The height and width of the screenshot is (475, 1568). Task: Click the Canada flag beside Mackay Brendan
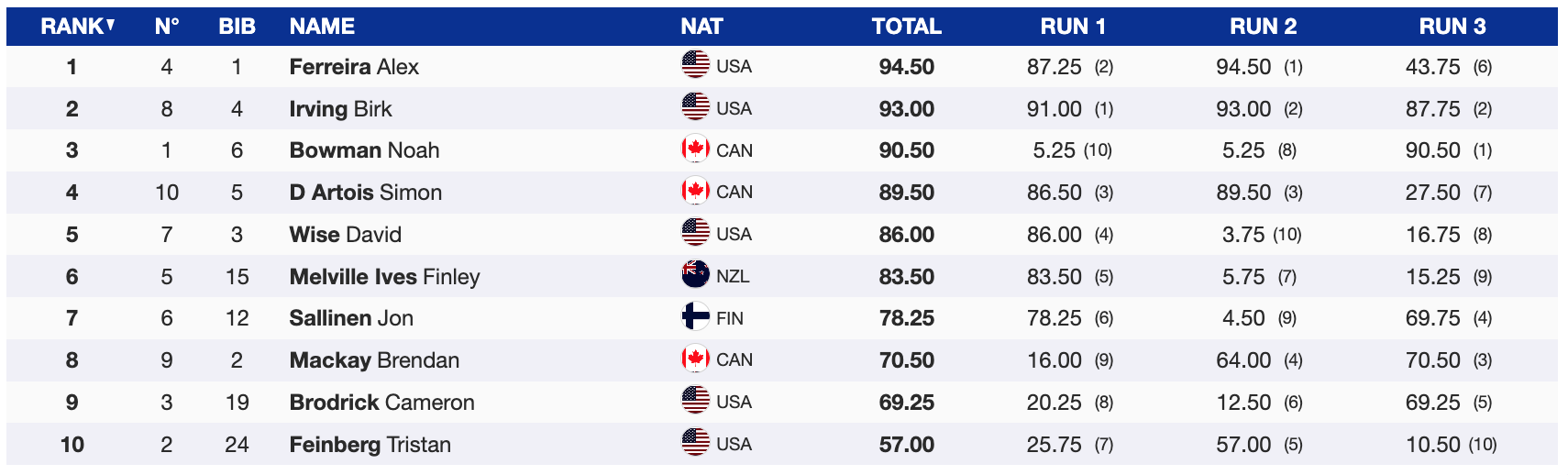click(695, 359)
